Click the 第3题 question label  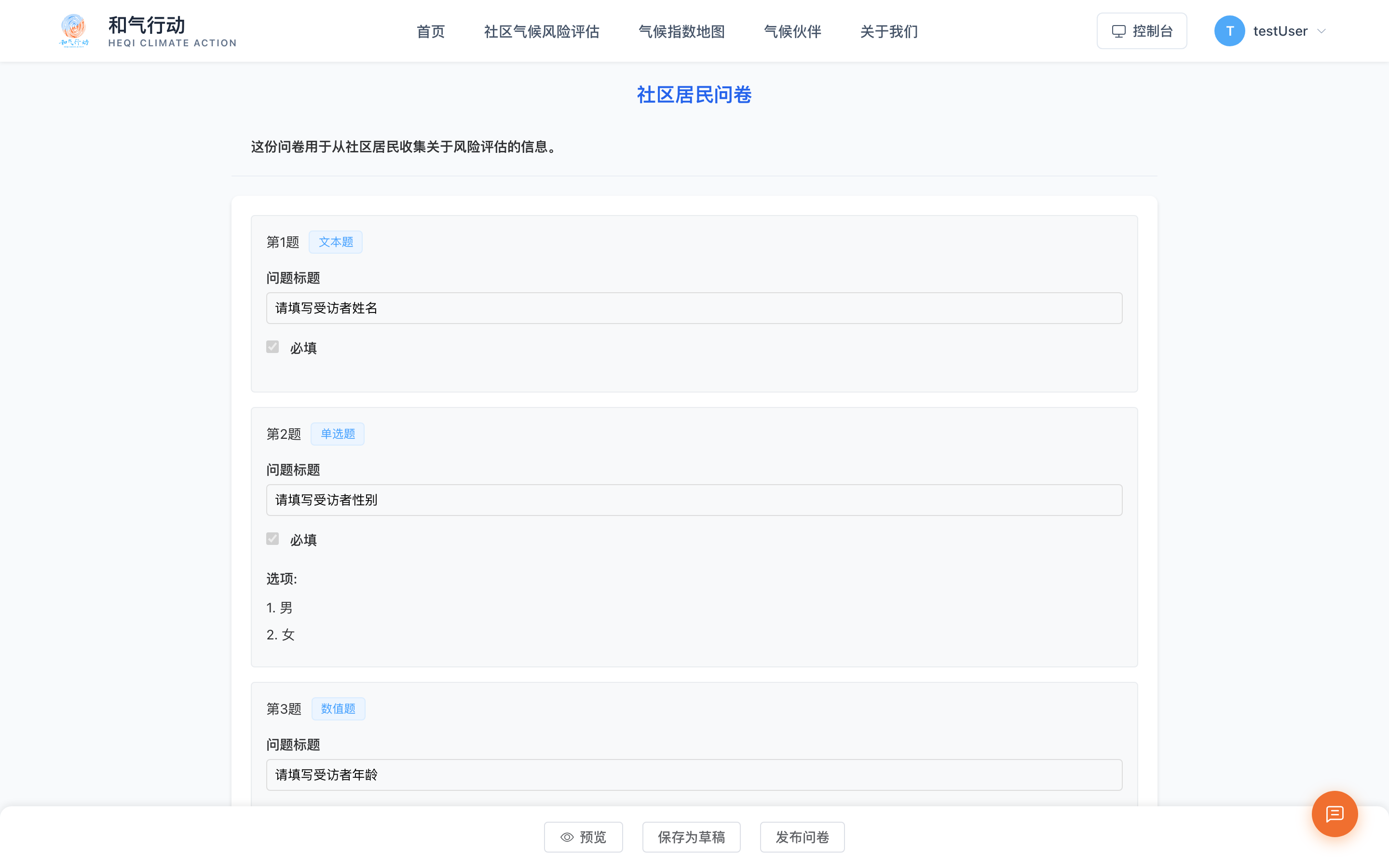(284, 708)
